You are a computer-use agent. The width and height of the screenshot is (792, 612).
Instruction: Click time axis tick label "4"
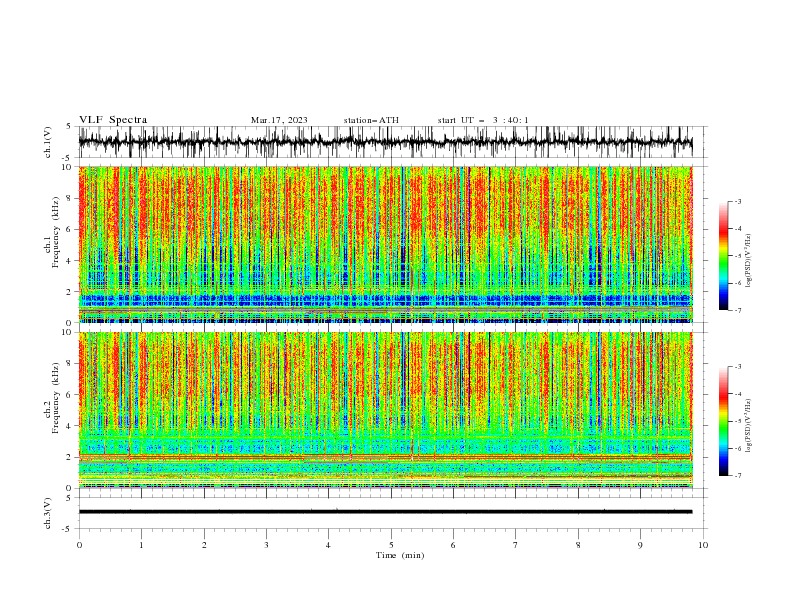[x=329, y=545]
